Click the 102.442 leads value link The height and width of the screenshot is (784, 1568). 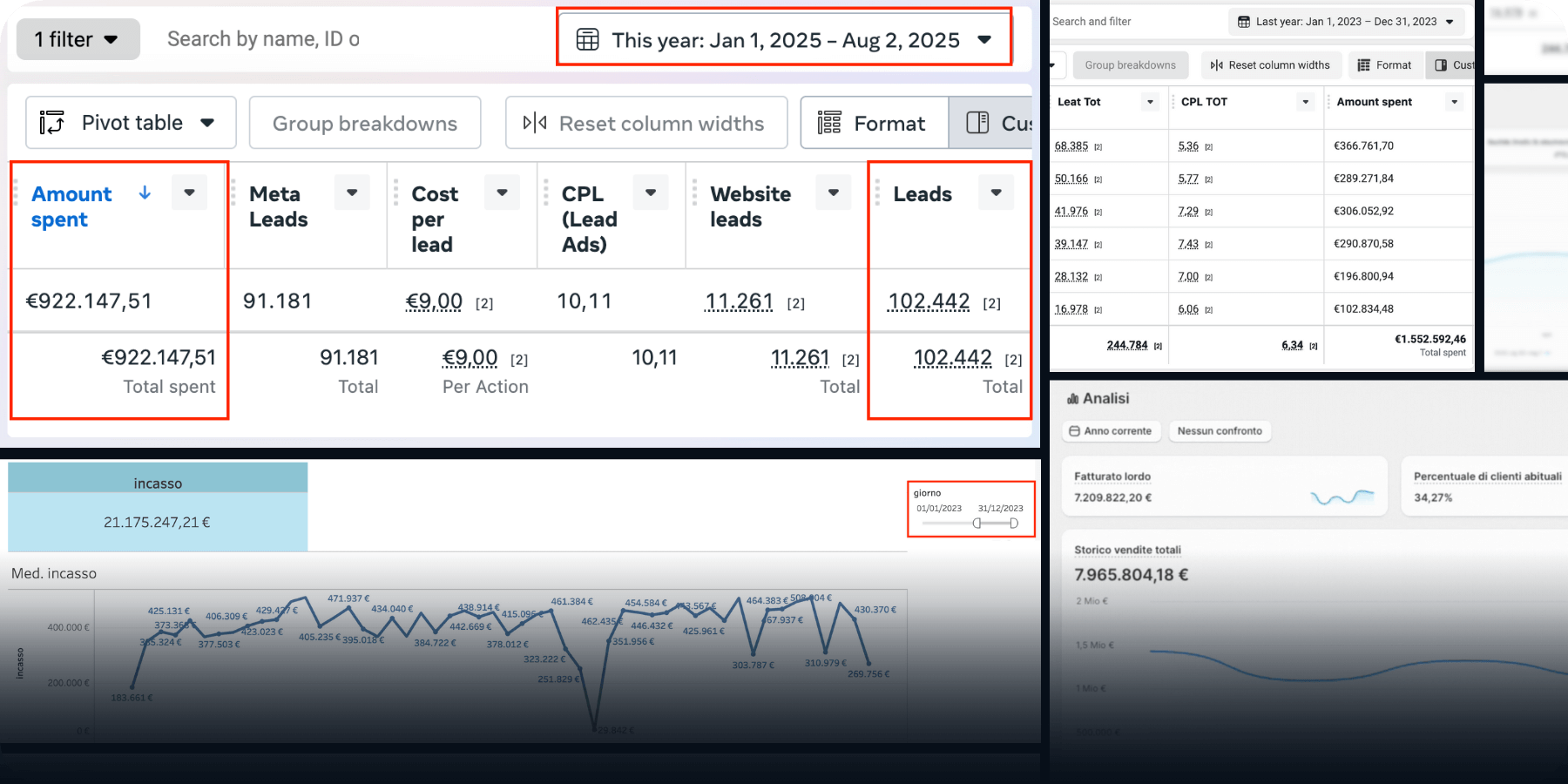[x=929, y=301]
